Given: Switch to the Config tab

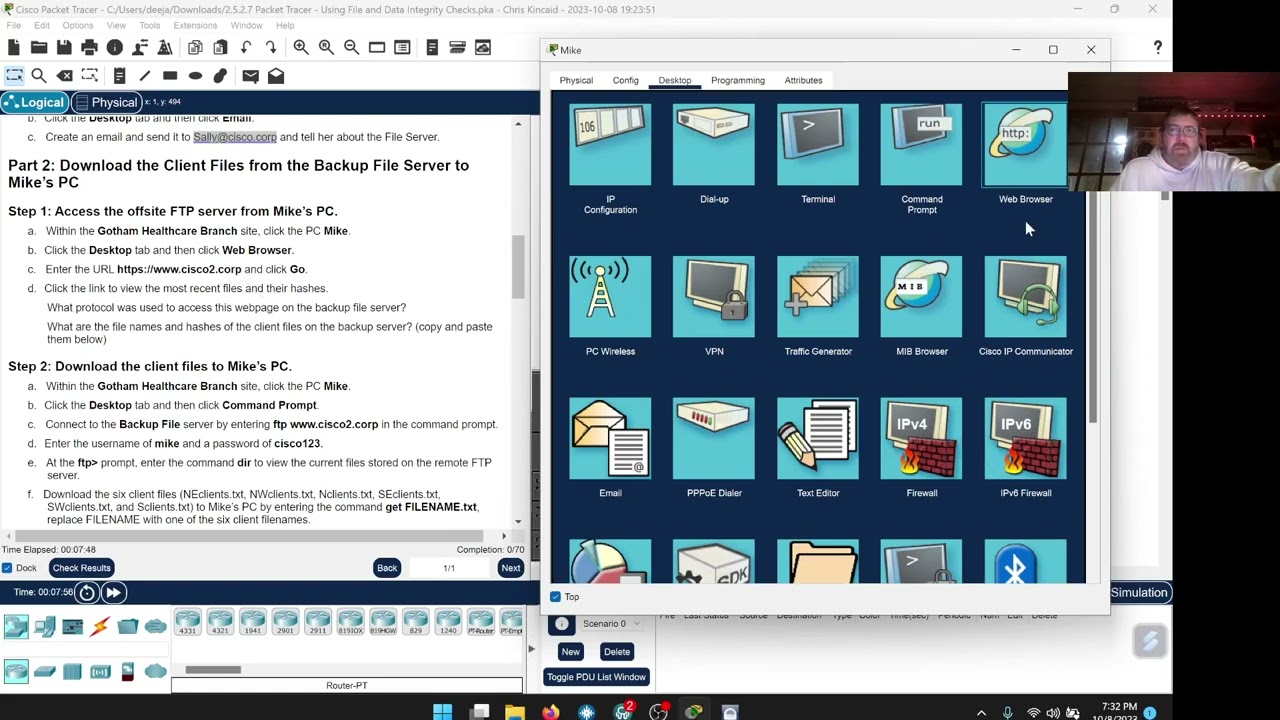Looking at the screenshot, I should click(x=625, y=80).
